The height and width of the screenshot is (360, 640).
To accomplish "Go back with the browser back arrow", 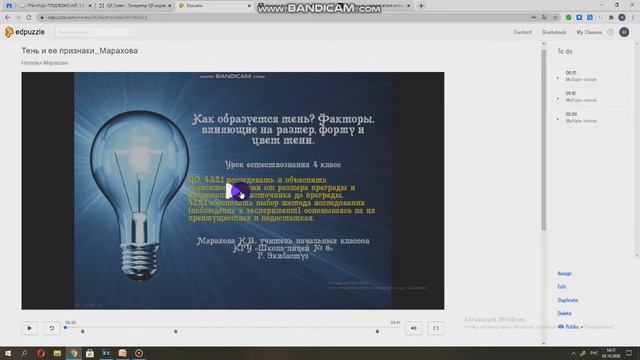I will 7,18.
